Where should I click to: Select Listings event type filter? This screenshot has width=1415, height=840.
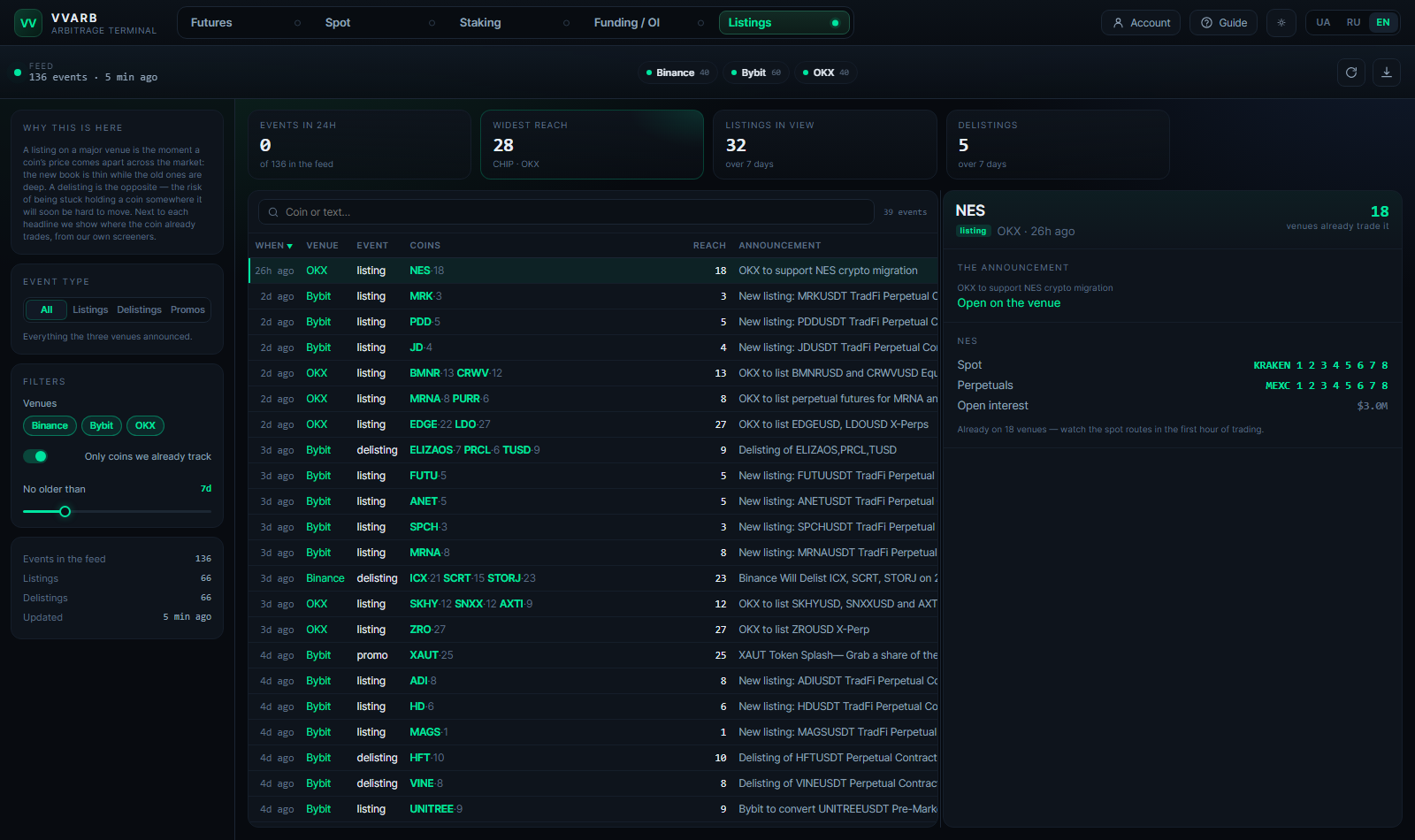90,310
